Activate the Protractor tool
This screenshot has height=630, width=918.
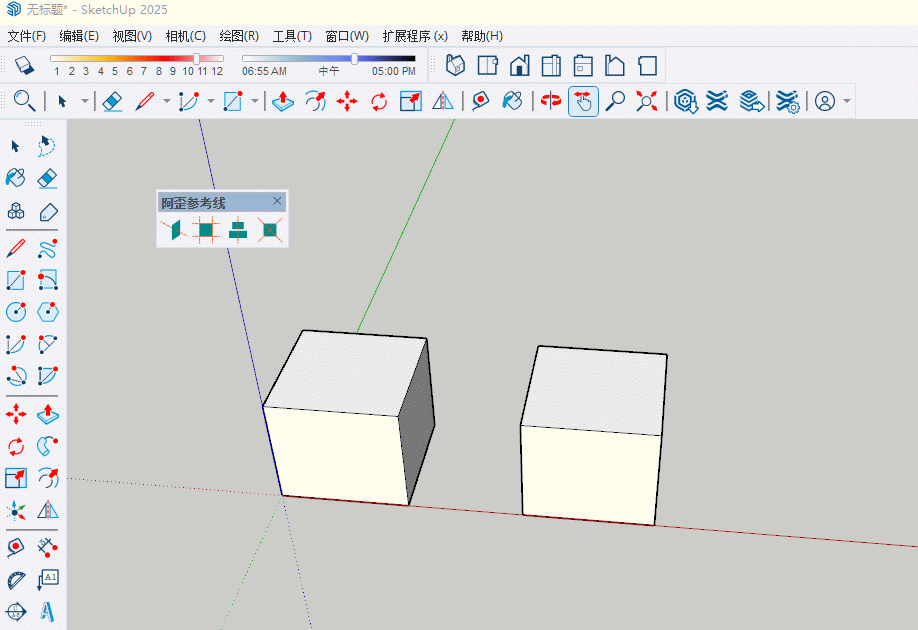pyautogui.click(x=16, y=580)
